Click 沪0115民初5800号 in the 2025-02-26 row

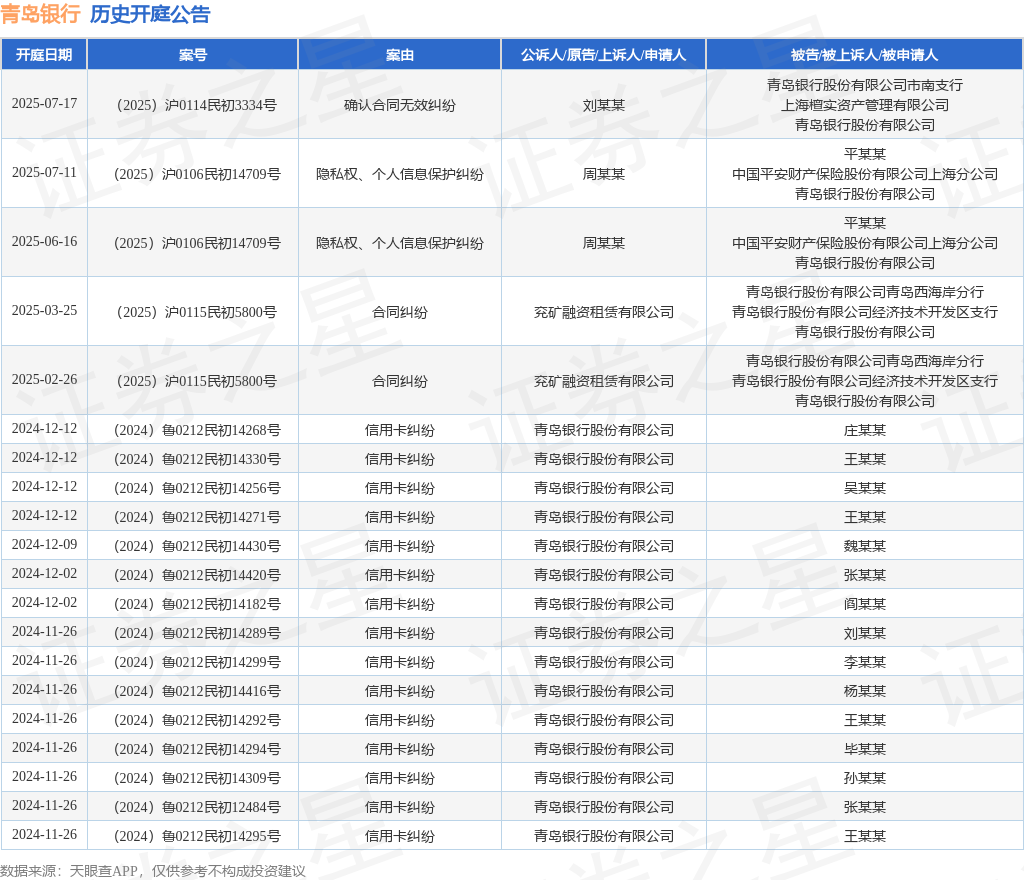(x=221, y=381)
